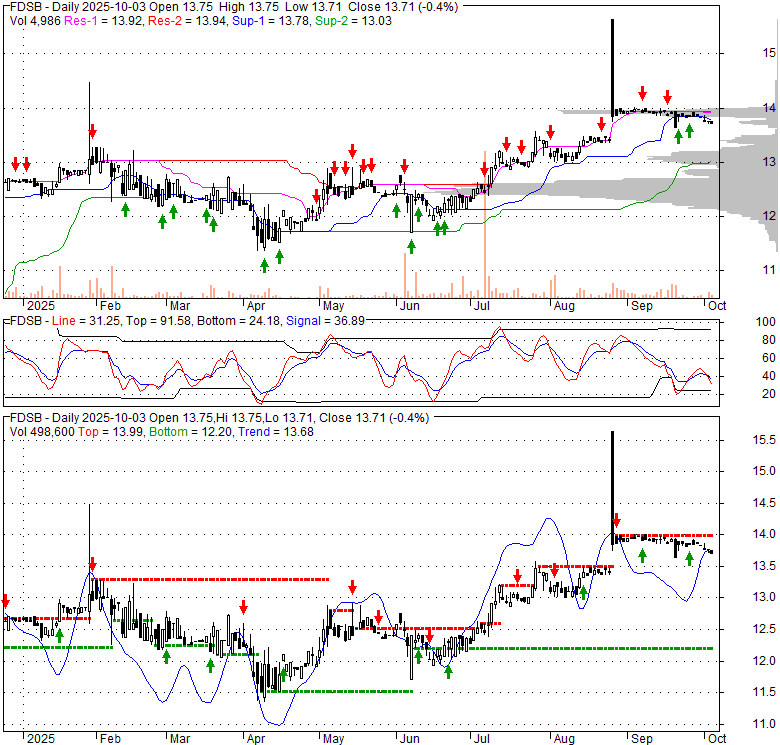Click the red arrow after the August spike in bottom chart
The height and width of the screenshot is (745, 780).
(617, 520)
